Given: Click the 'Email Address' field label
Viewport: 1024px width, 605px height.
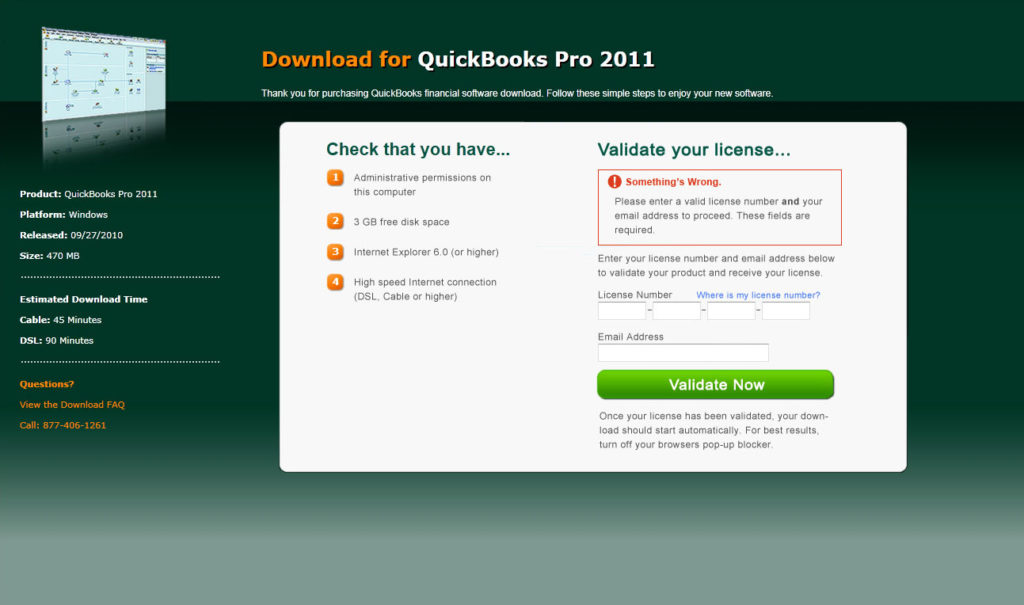Looking at the screenshot, I should pyautogui.click(x=631, y=337).
